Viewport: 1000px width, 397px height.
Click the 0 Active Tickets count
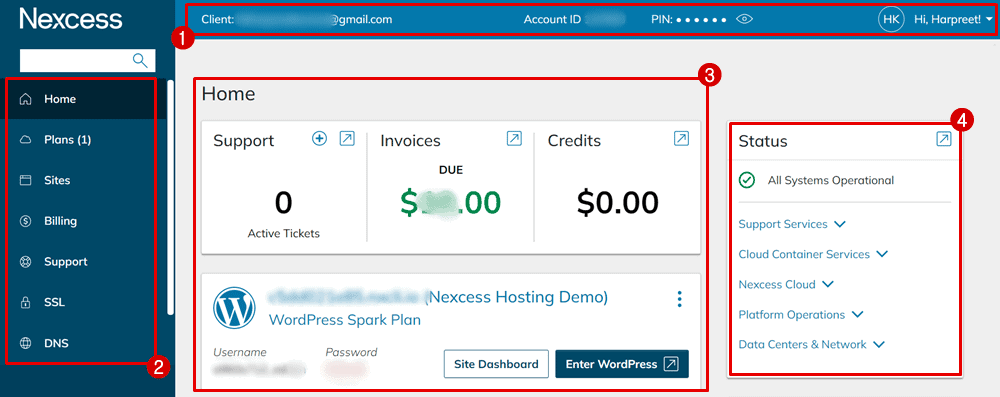tap(284, 204)
